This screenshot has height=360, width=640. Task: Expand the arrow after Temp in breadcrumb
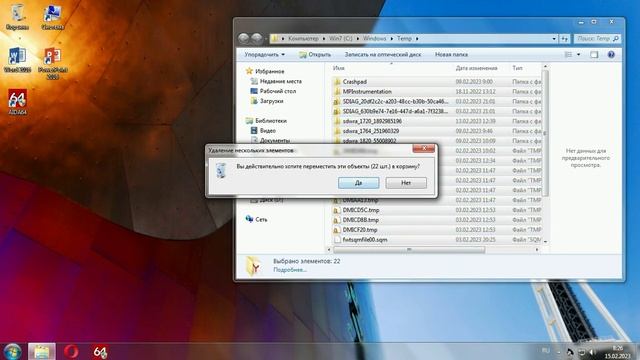pyautogui.click(x=417, y=38)
